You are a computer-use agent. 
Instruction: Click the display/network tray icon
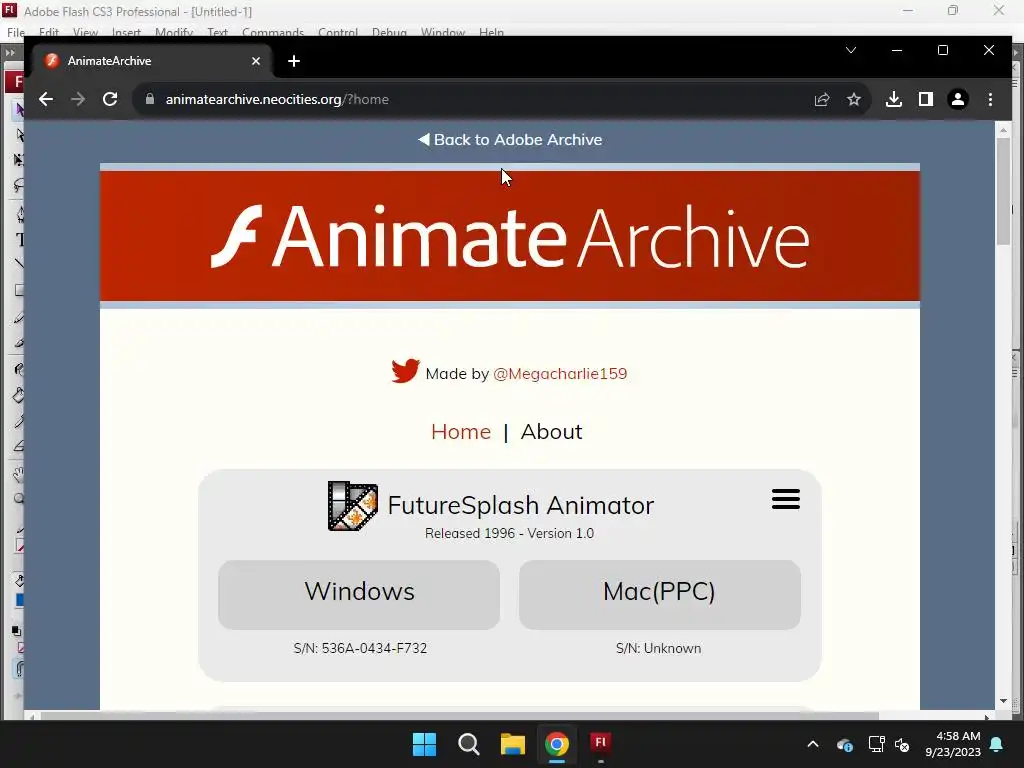(x=876, y=744)
